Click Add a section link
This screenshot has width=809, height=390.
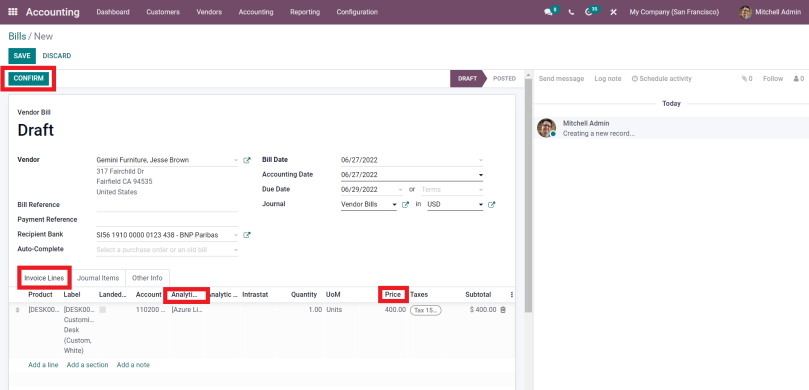click(x=88, y=365)
